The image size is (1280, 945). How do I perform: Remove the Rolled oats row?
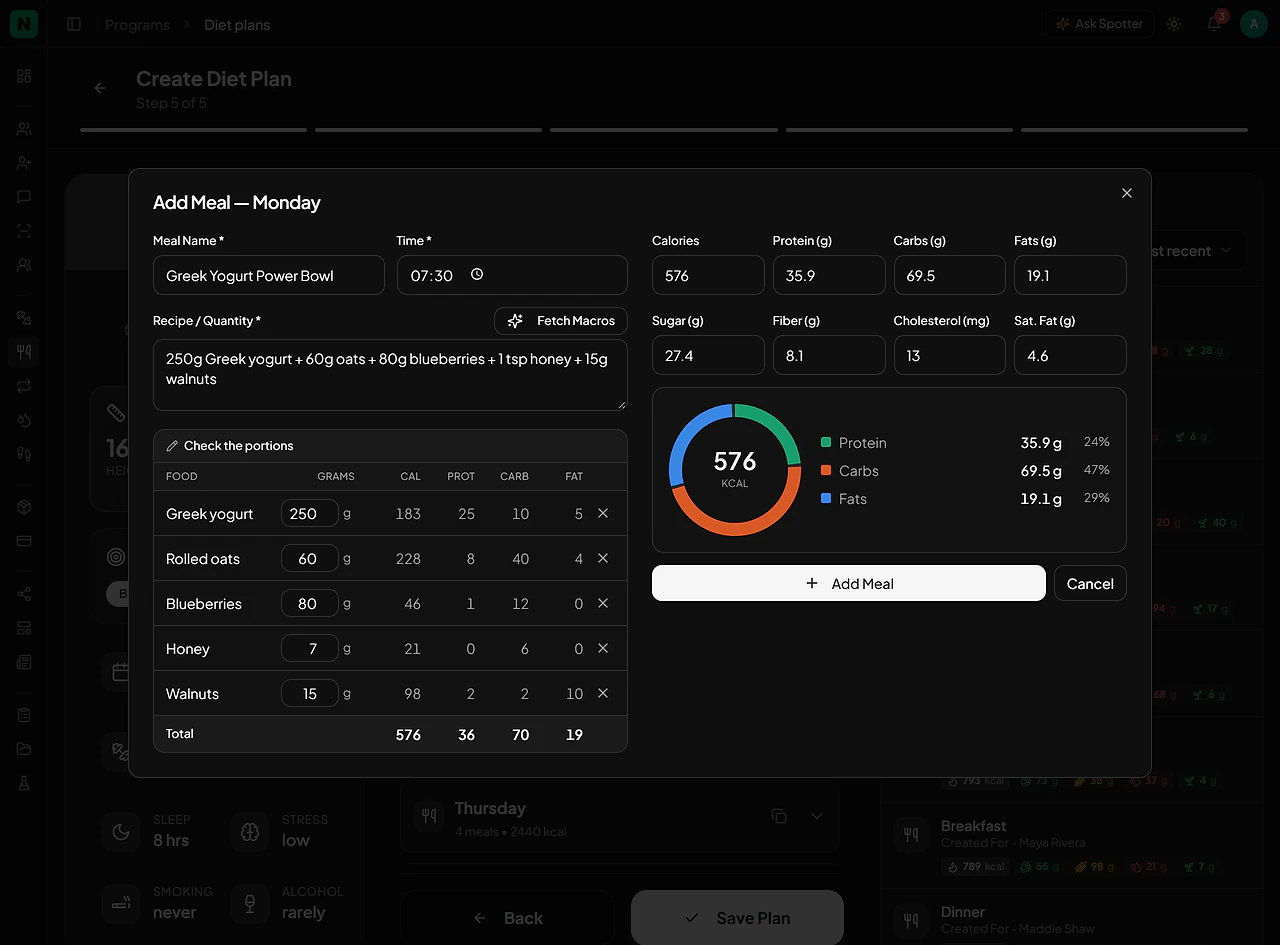click(x=603, y=558)
